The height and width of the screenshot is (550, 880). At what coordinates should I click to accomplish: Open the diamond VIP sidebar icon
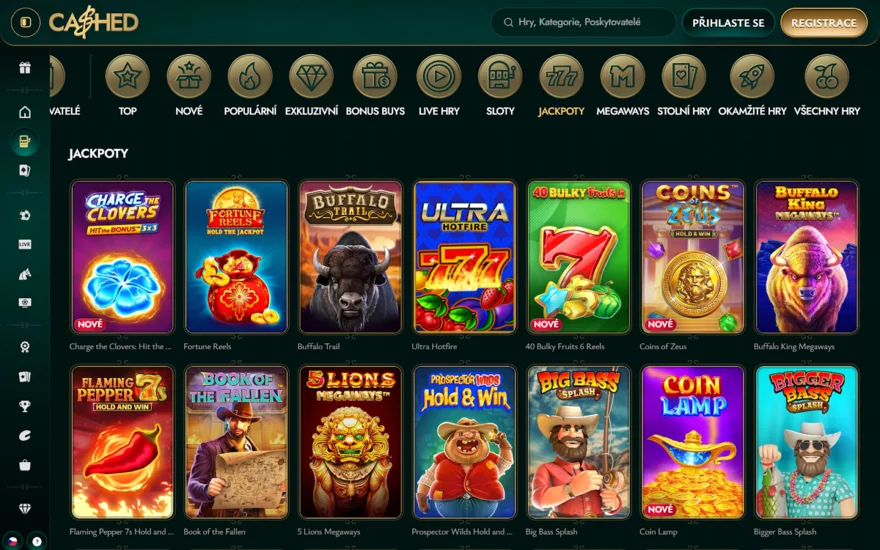(x=25, y=508)
